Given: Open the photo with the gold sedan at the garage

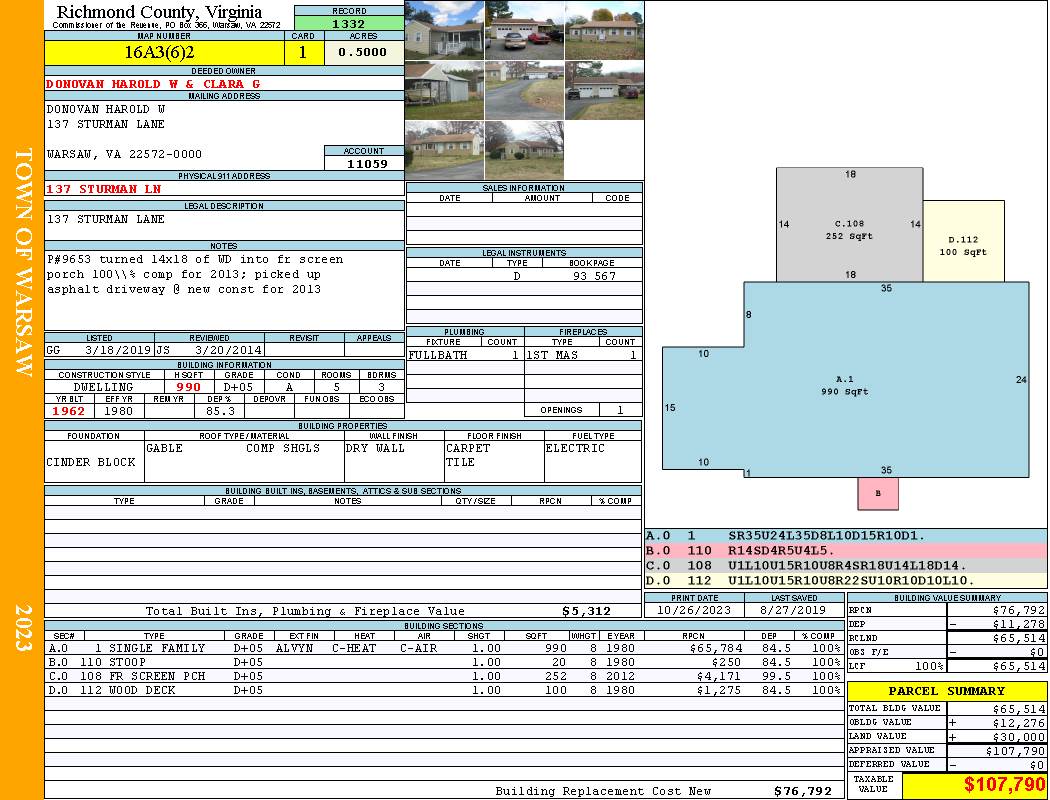Looking at the screenshot, I should [524, 30].
